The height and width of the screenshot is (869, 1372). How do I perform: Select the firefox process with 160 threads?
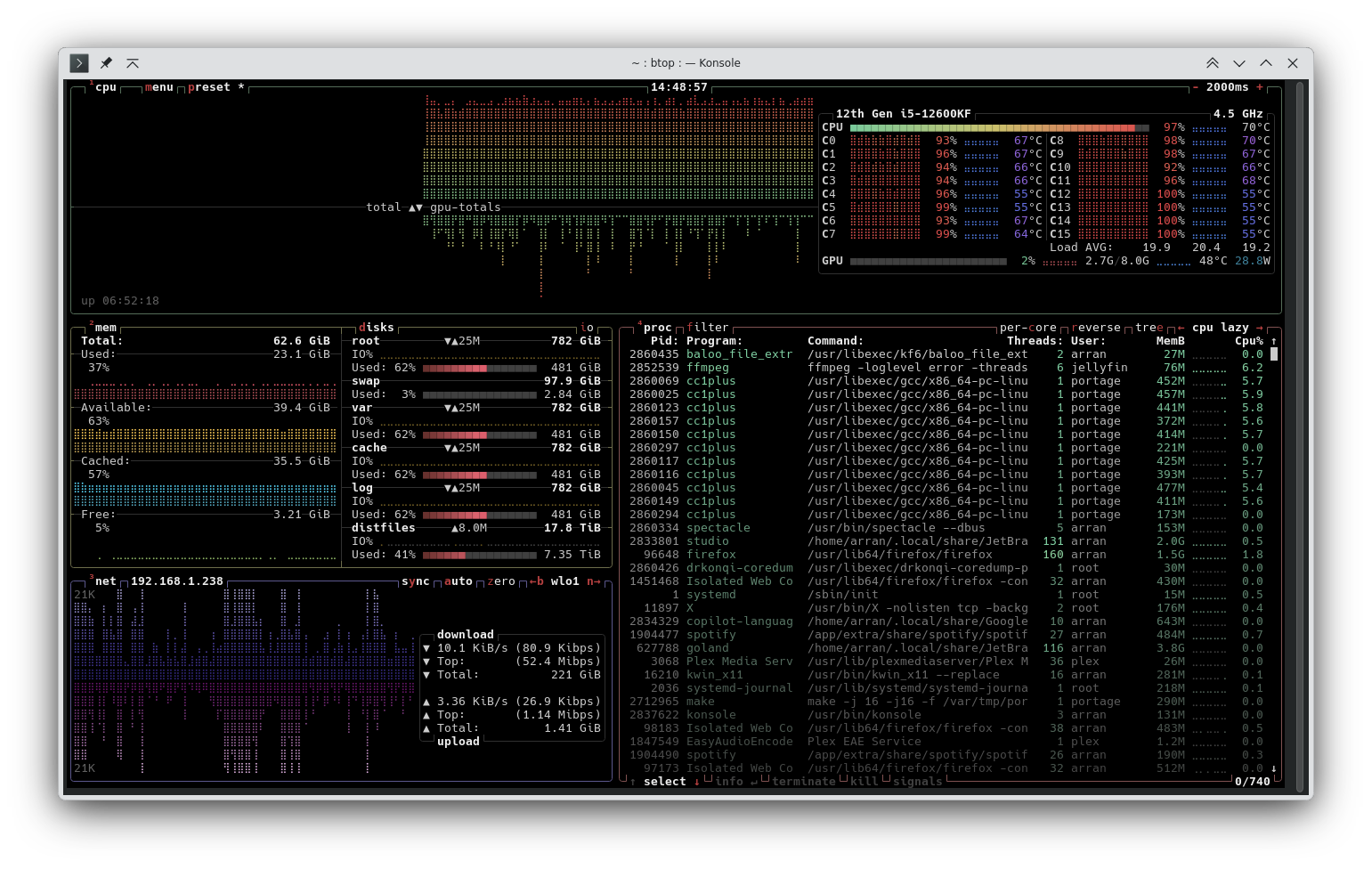tap(946, 555)
